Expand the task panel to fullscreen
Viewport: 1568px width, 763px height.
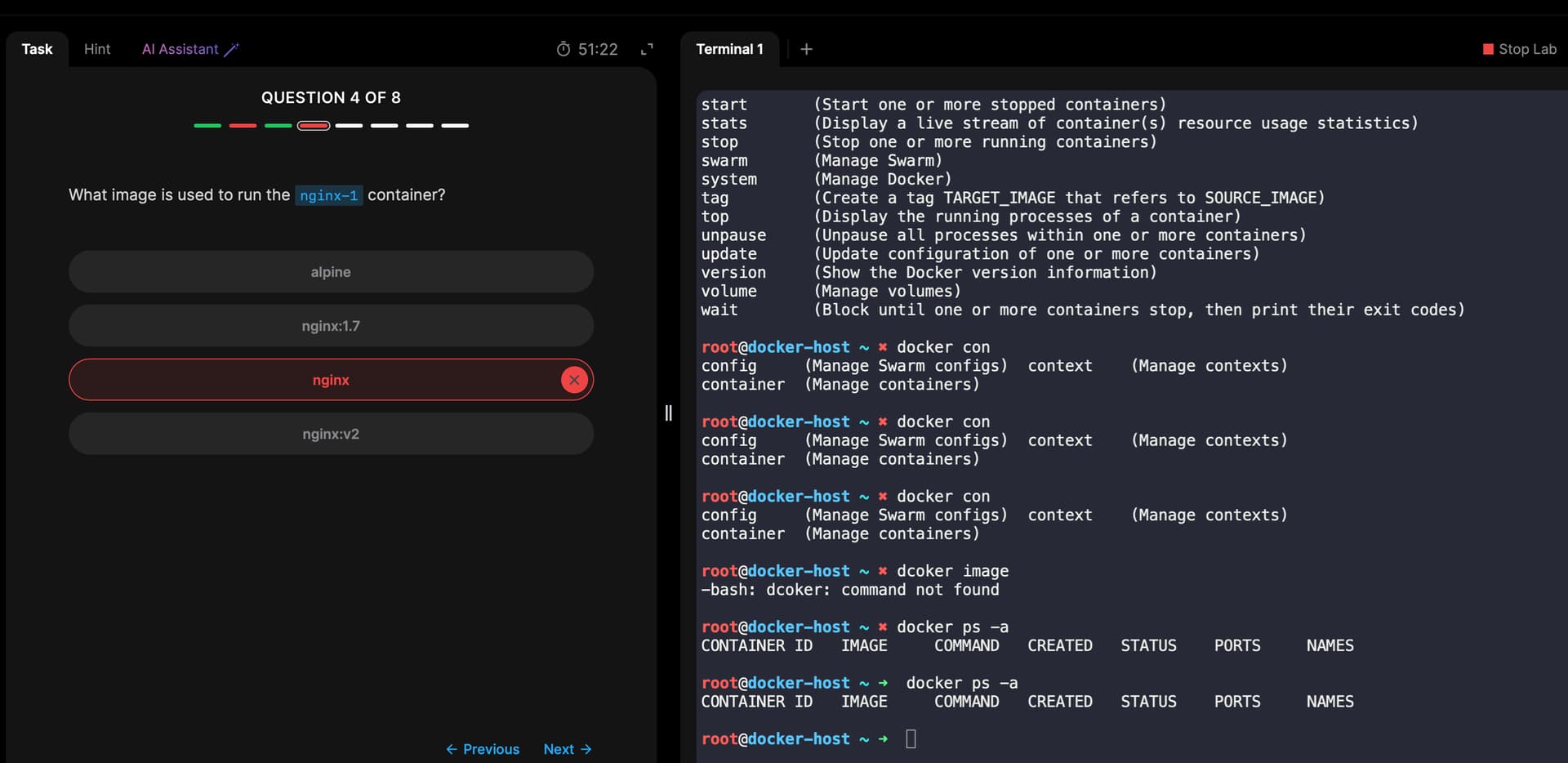[647, 49]
